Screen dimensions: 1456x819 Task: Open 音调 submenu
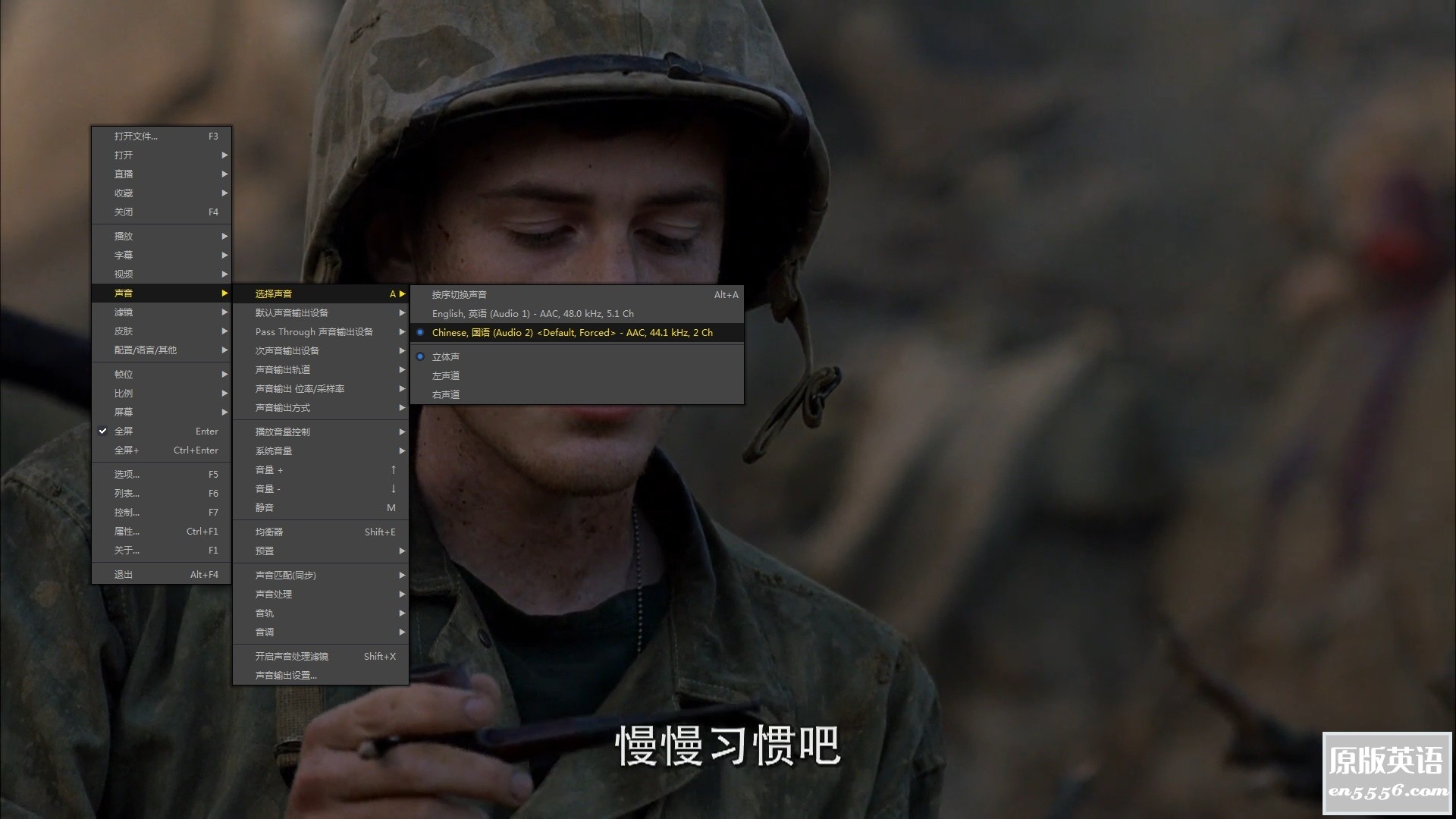pyautogui.click(x=321, y=632)
